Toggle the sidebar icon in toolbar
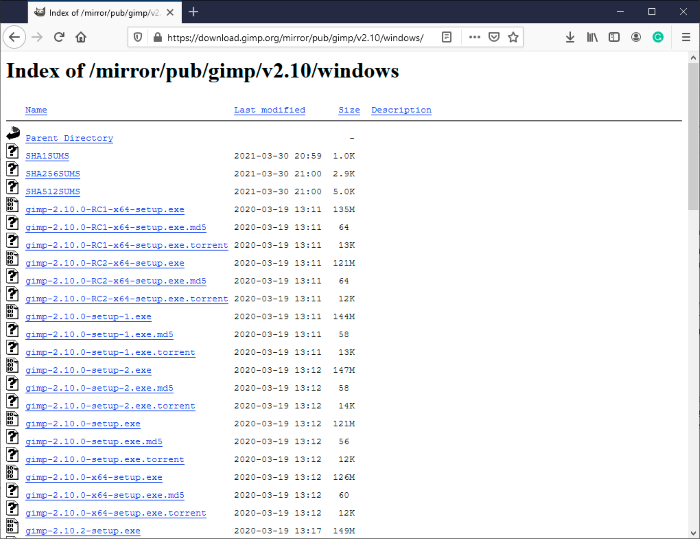Image resolution: width=700 pixels, height=539 pixels. (x=614, y=37)
